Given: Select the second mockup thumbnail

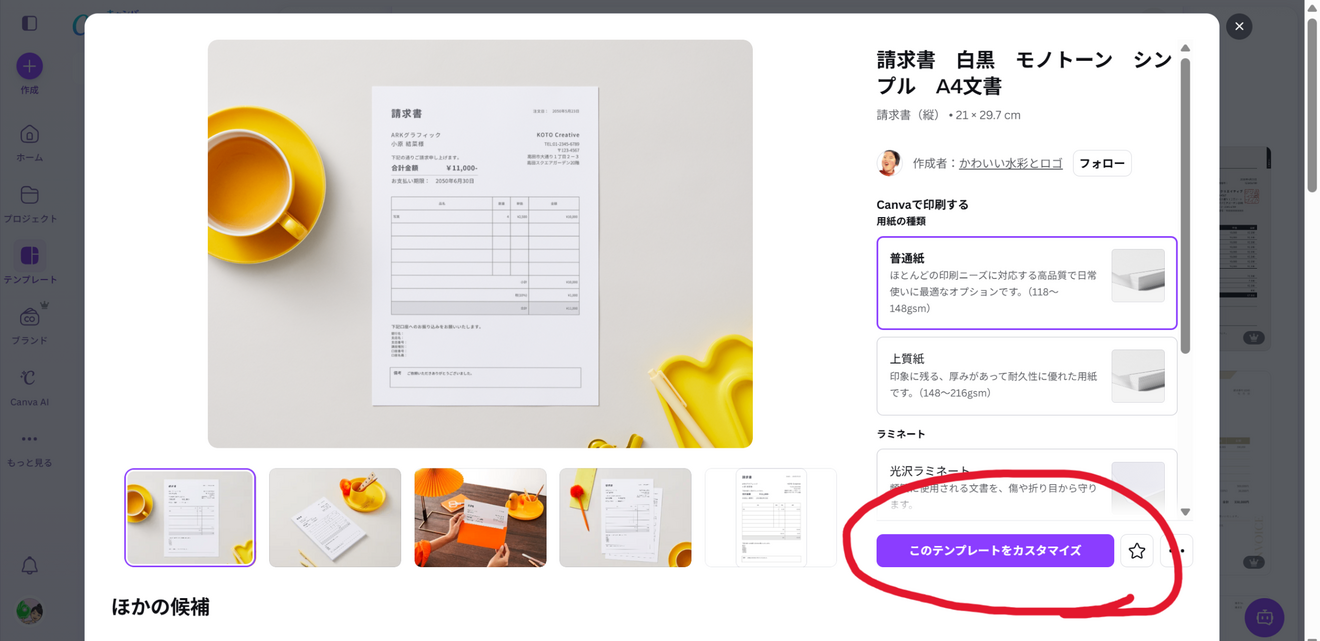Looking at the screenshot, I should pyautogui.click(x=335, y=517).
